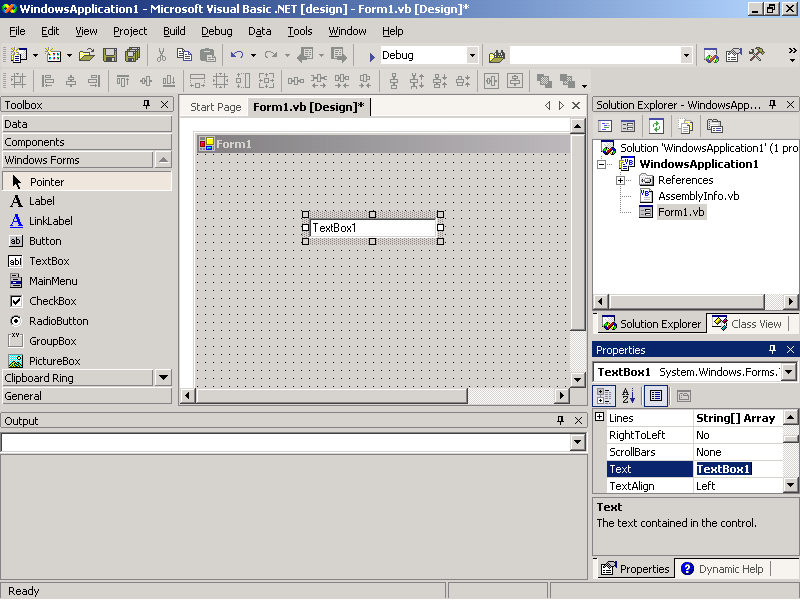Click the Open File folder icon

87,55
